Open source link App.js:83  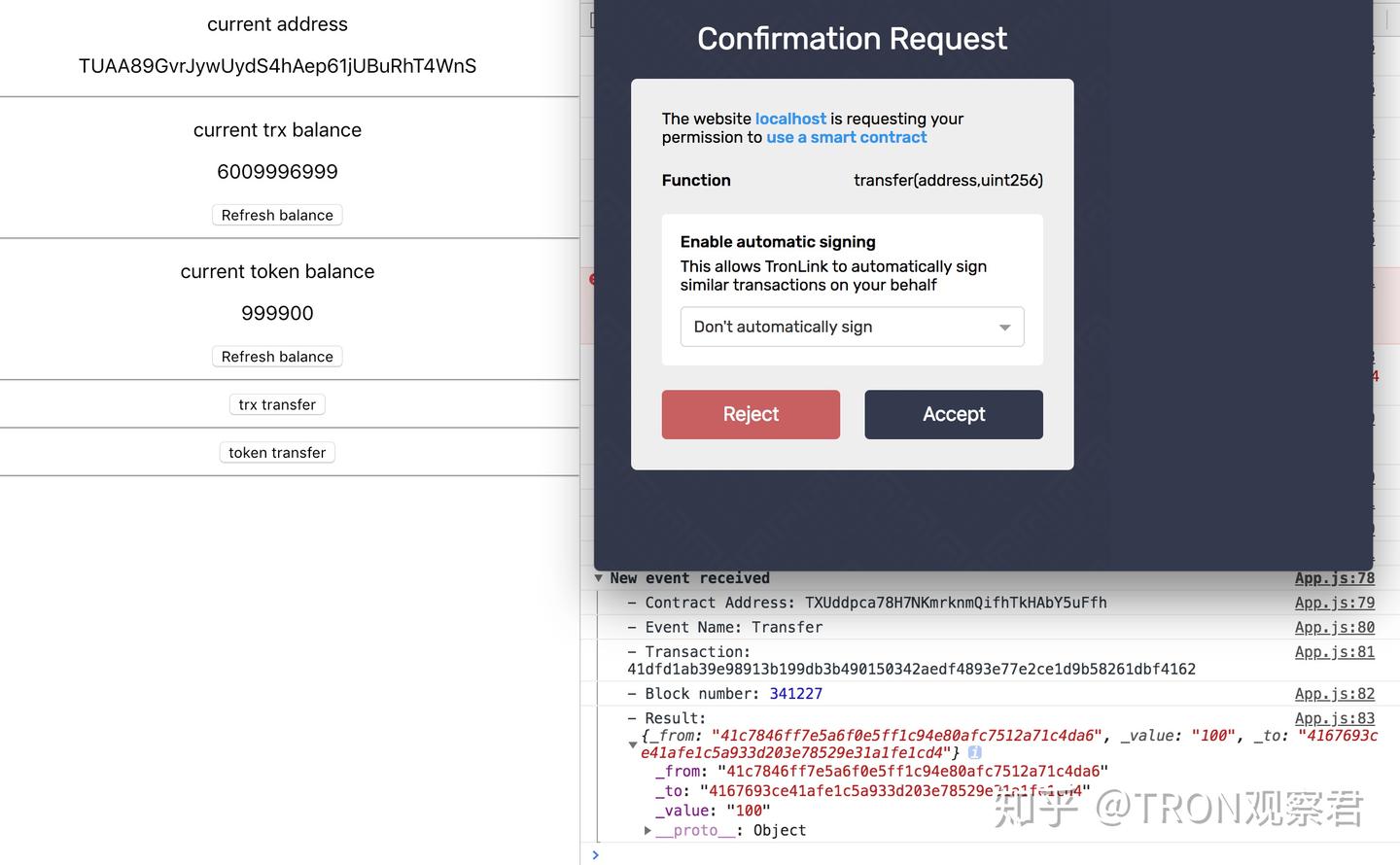(1334, 718)
